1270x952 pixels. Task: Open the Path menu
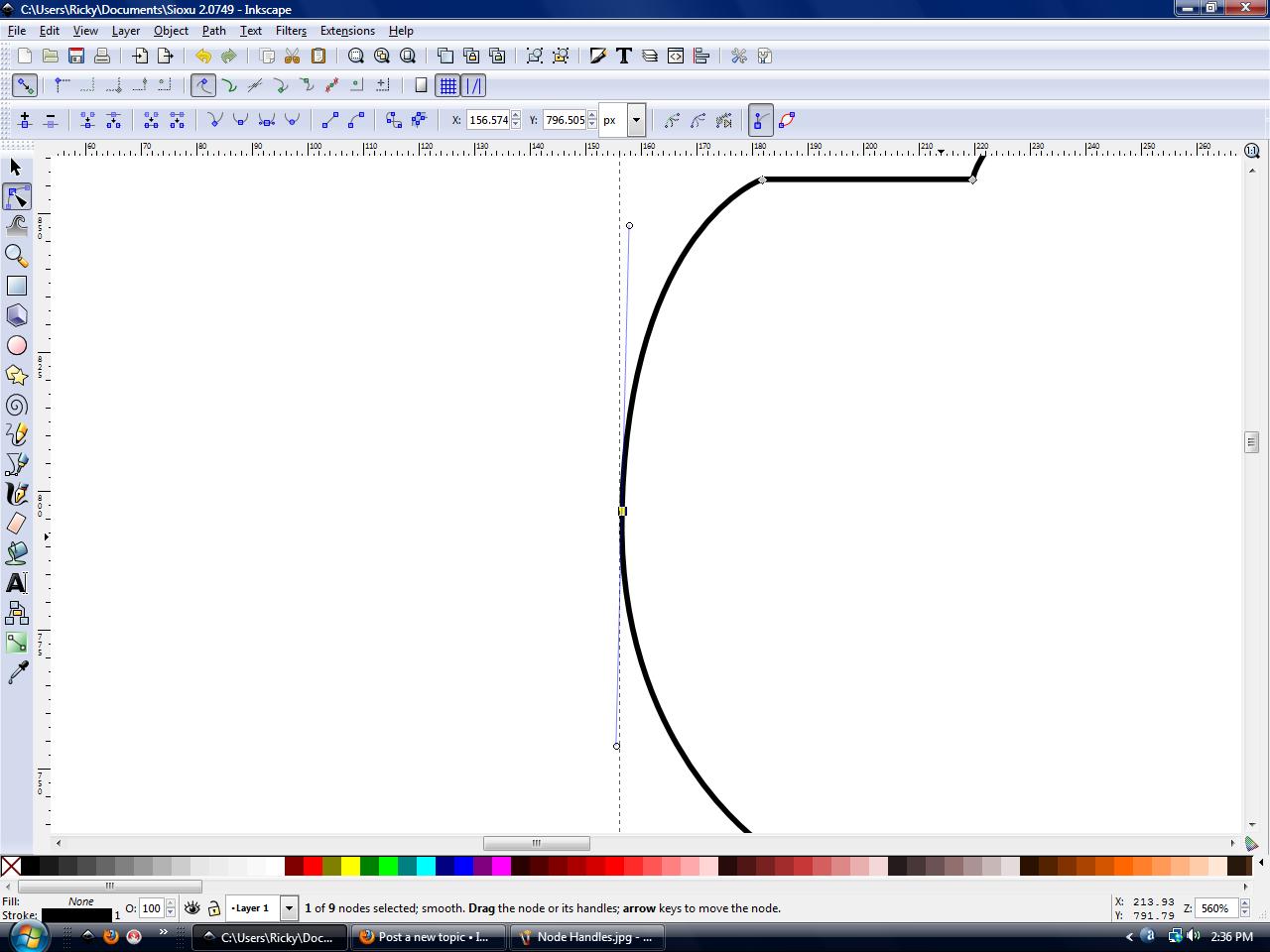(x=213, y=31)
